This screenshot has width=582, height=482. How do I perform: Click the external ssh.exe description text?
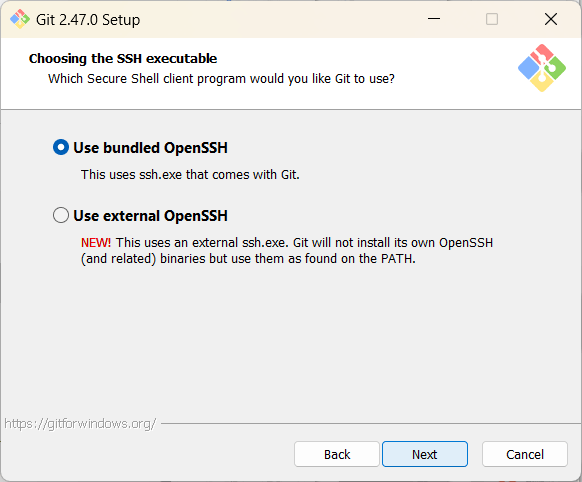287,250
